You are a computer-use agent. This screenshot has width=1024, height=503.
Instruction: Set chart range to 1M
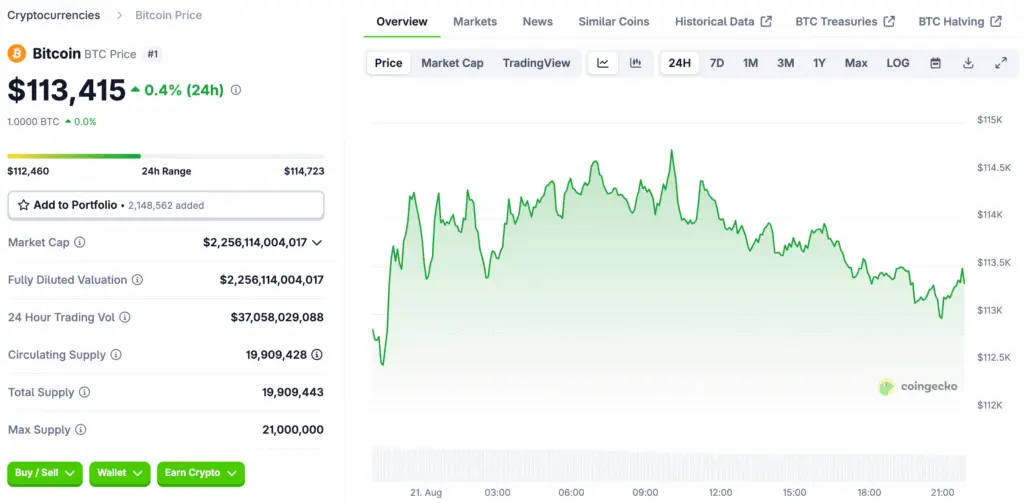[750, 63]
